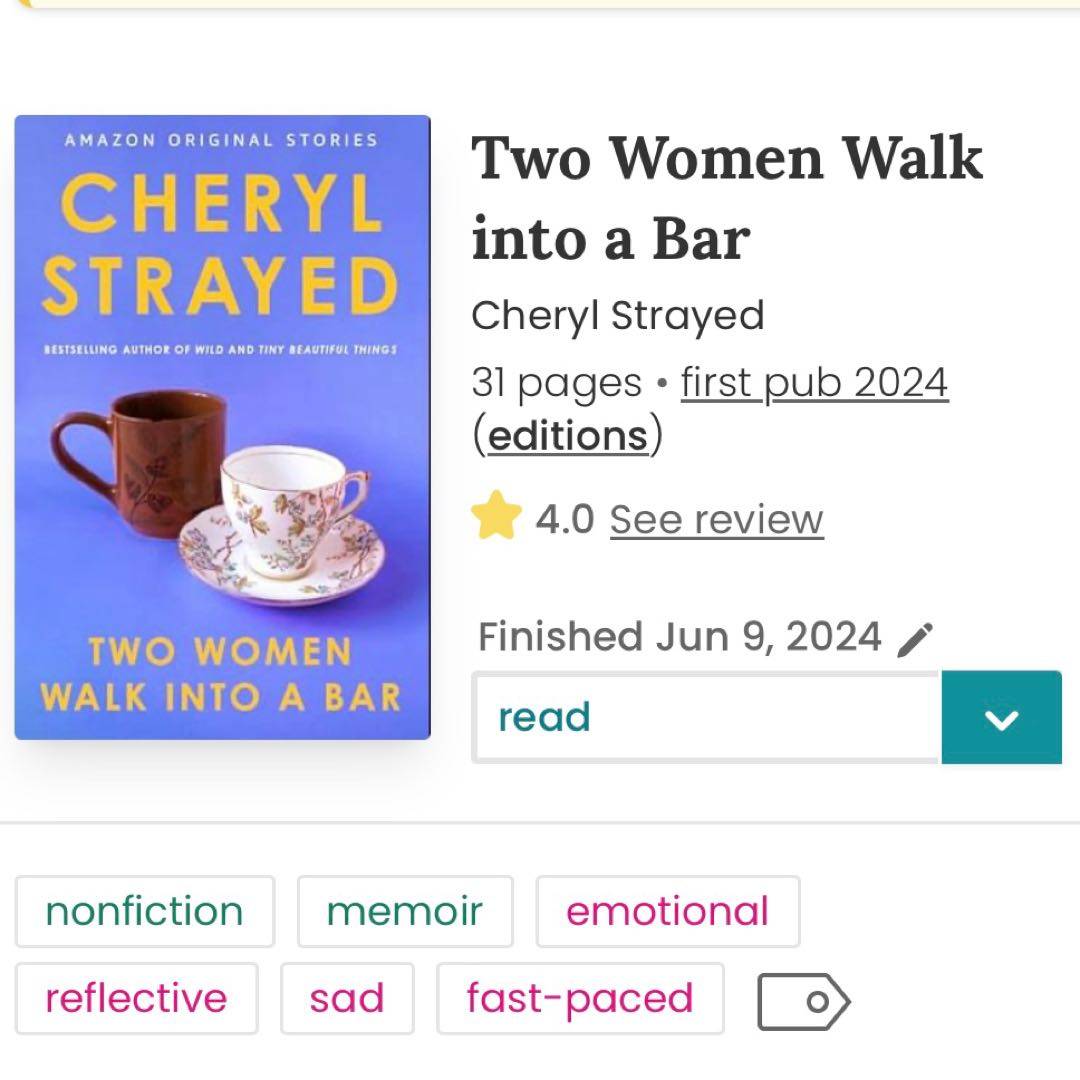
Task: Click the "first pub 2024" link
Action: (x=814, y=382)
